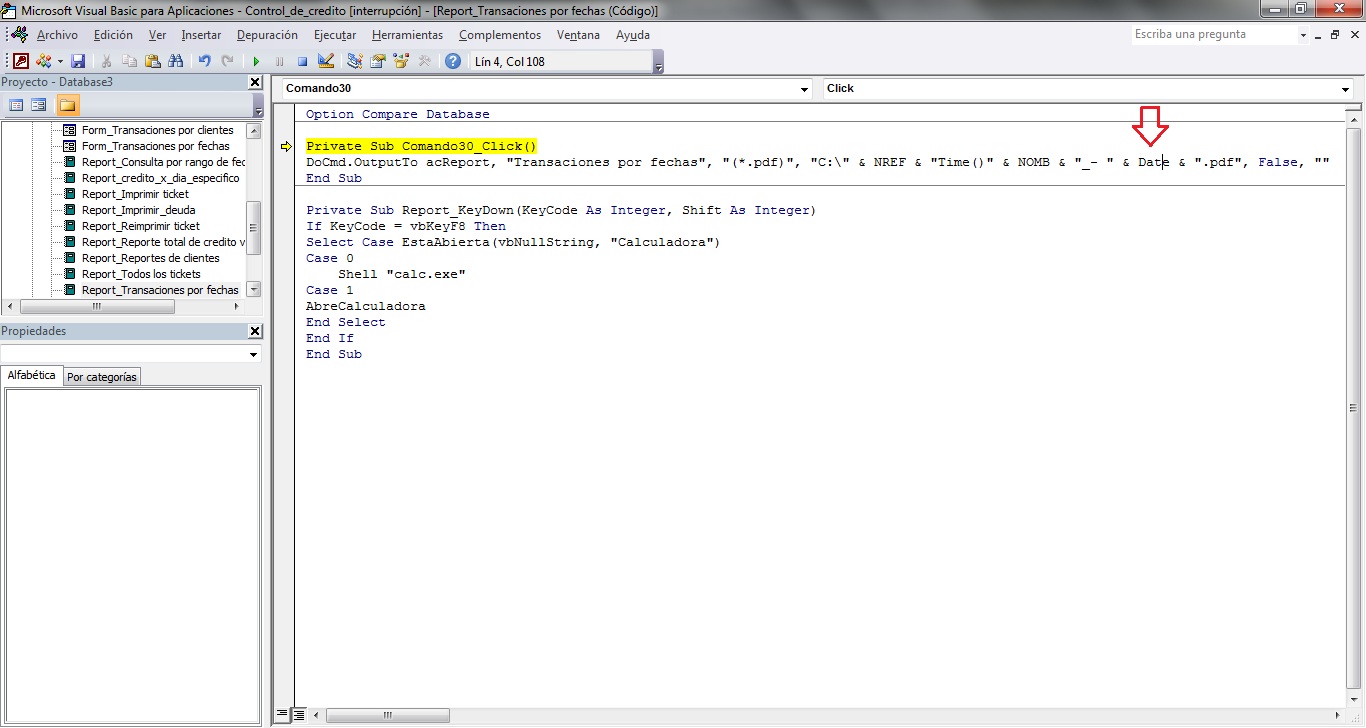Click the View Microsoft Access toolbar icon
This screenshot has width=1366, height=728.
21,61
